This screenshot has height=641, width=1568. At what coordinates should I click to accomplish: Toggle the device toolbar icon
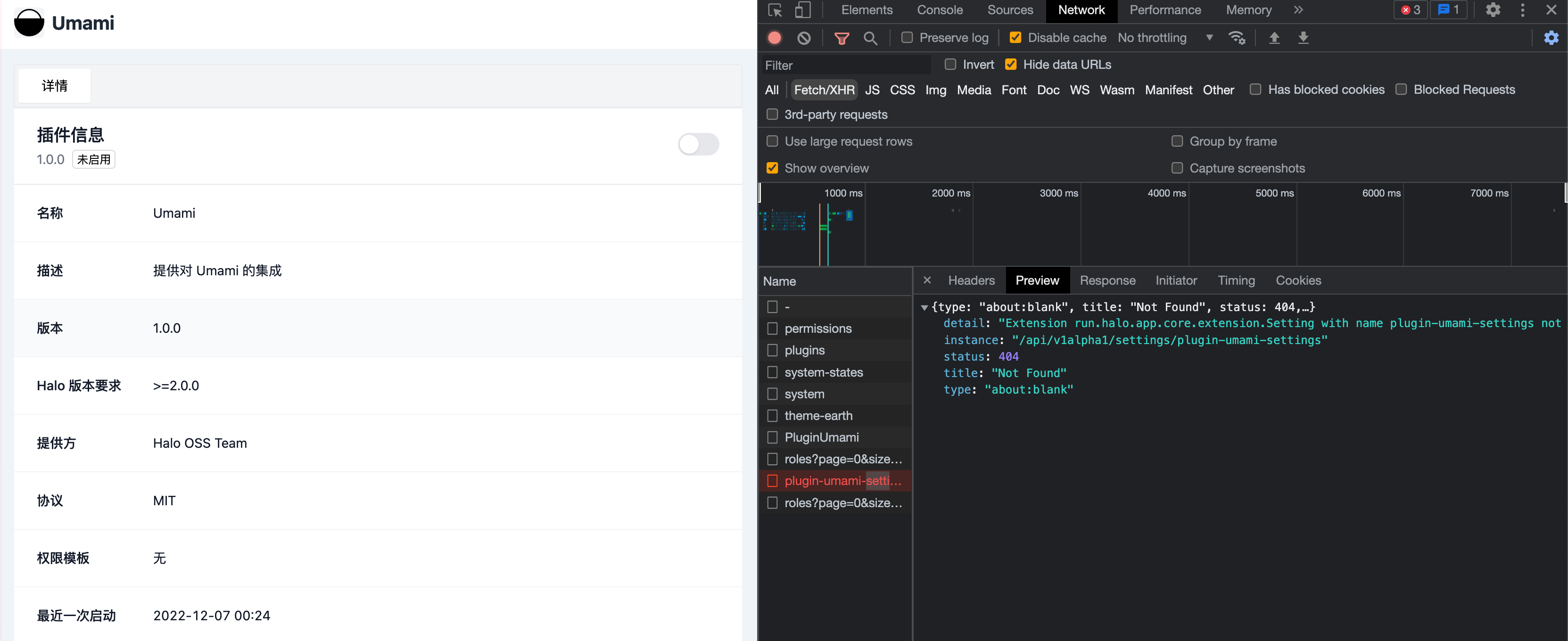click(x=803, y=10)
